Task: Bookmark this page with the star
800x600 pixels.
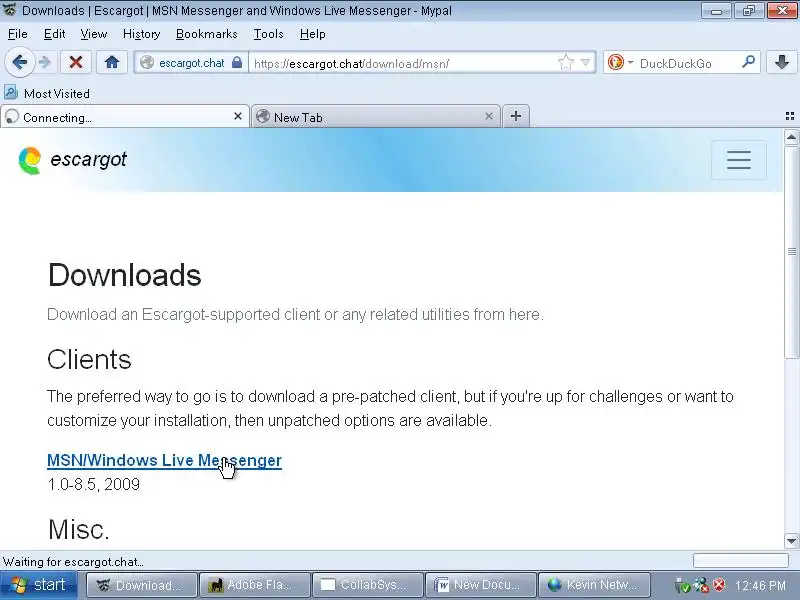Action: click(565, 63)
